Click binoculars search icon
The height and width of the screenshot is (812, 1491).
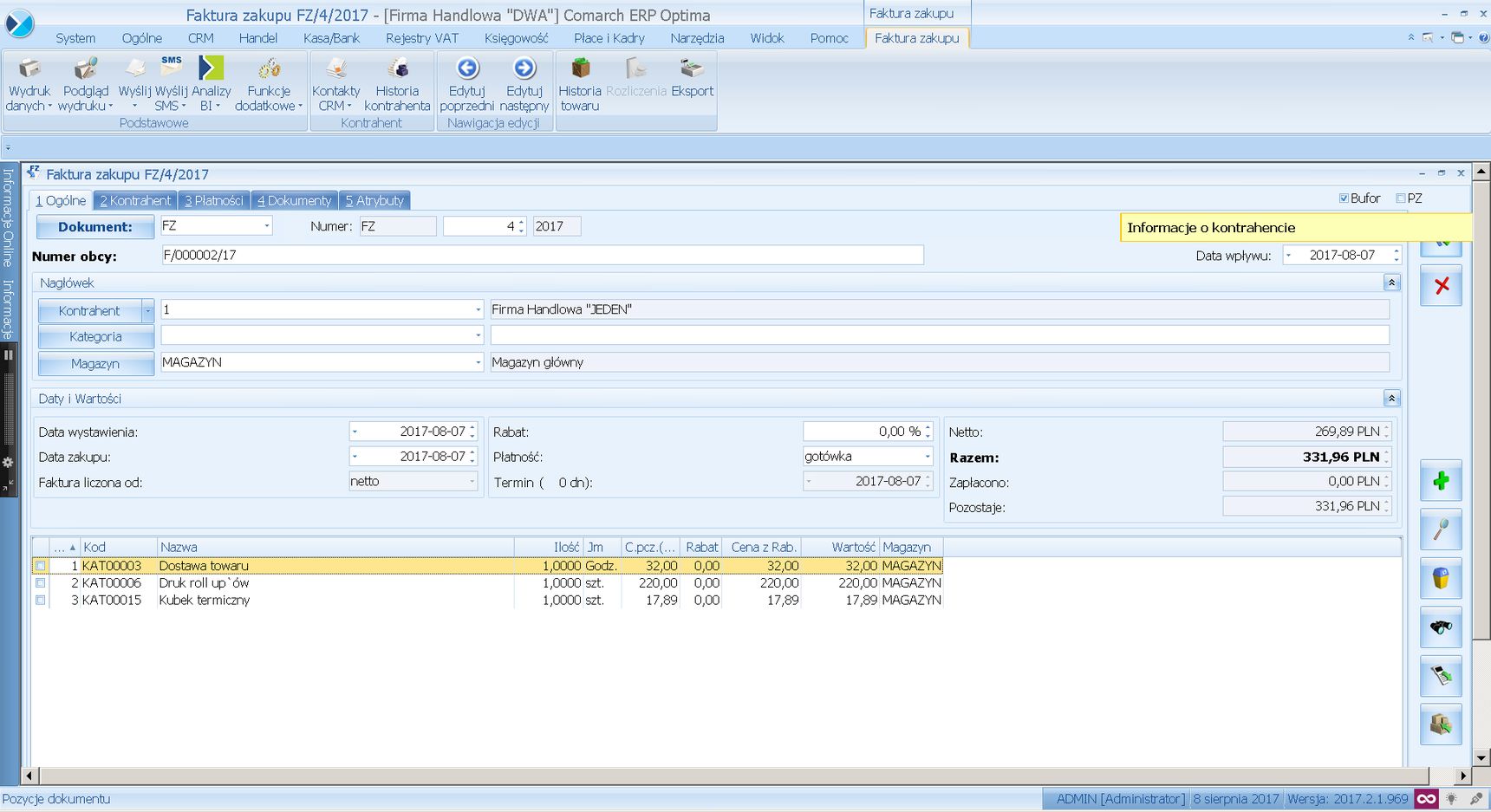click(1441, 627)
